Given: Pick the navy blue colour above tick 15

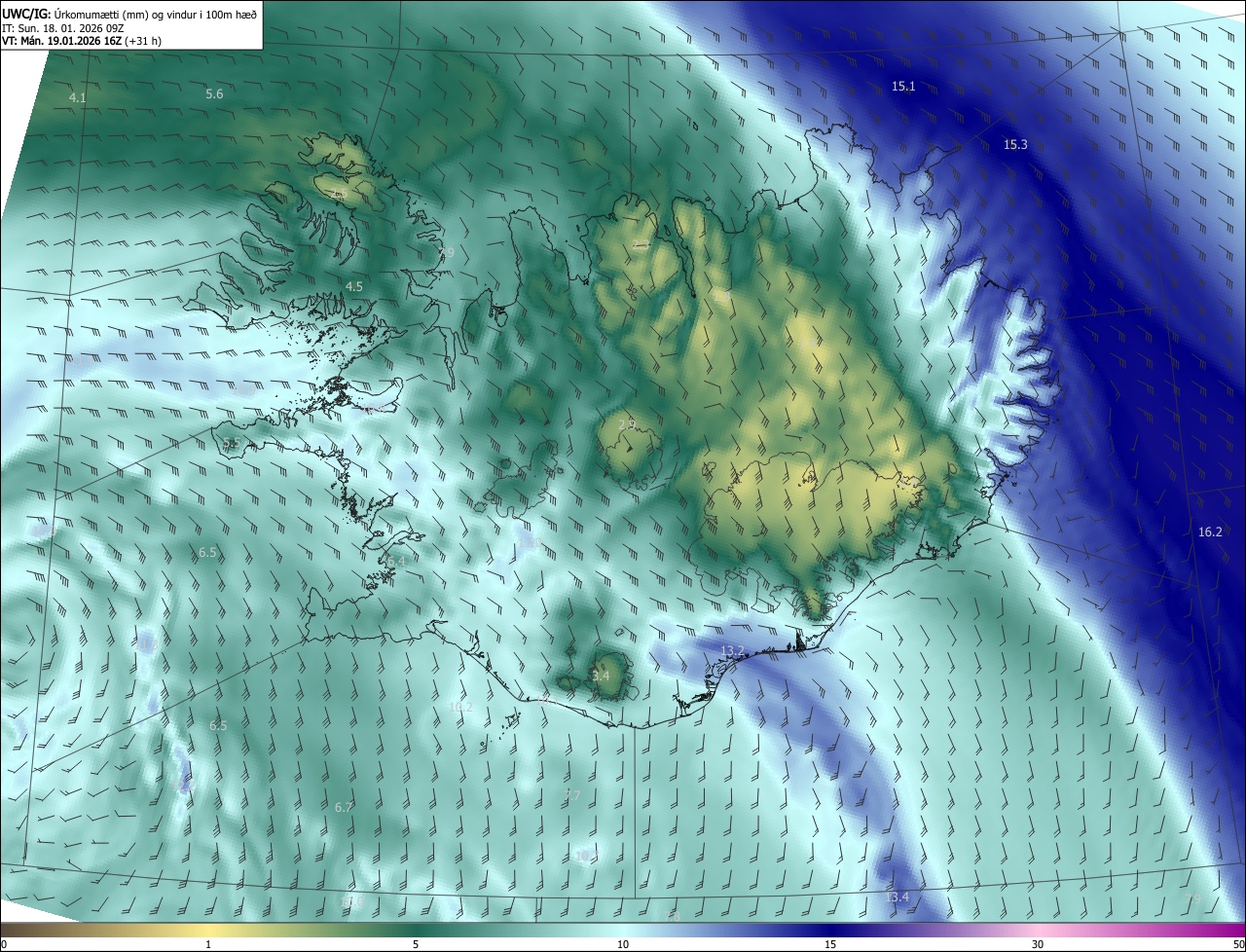Looking at the screenshot, I should click(x=830, y=930).
